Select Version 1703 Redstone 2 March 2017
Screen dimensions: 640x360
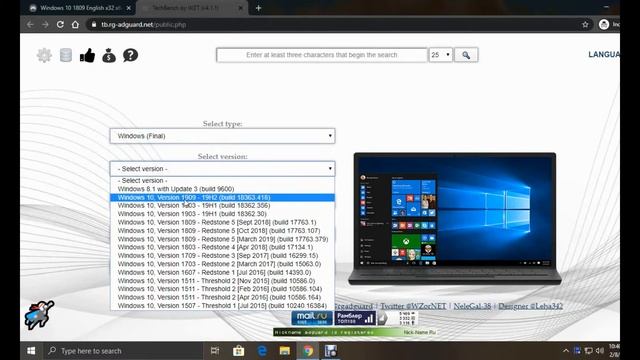pyautogui.click(x=222, y=264)
